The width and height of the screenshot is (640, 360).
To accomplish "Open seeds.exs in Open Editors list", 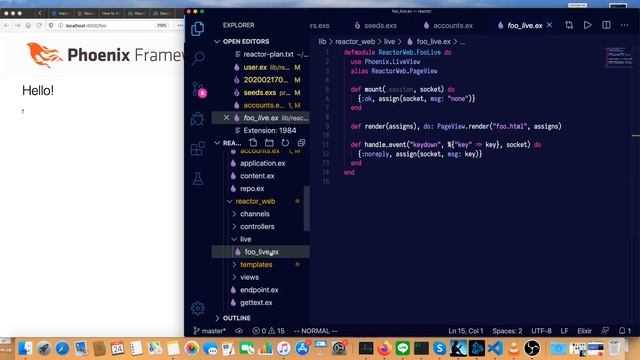I will [x=260, y=92].
